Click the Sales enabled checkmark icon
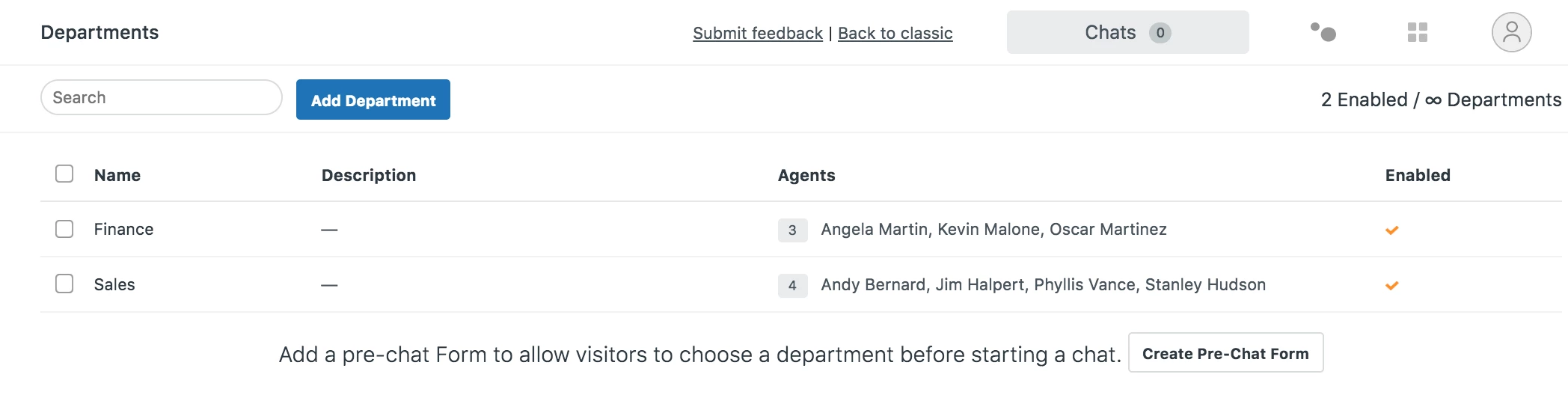 (1391, 285)
